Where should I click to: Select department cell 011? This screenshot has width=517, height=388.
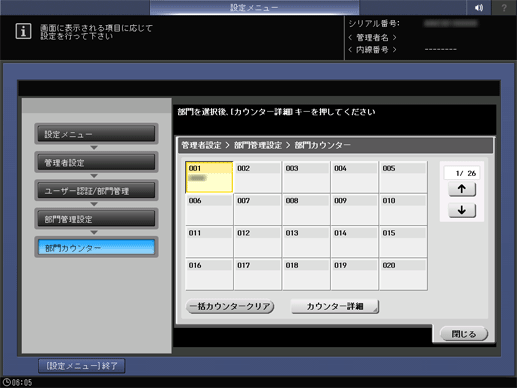tap(209, 242)
